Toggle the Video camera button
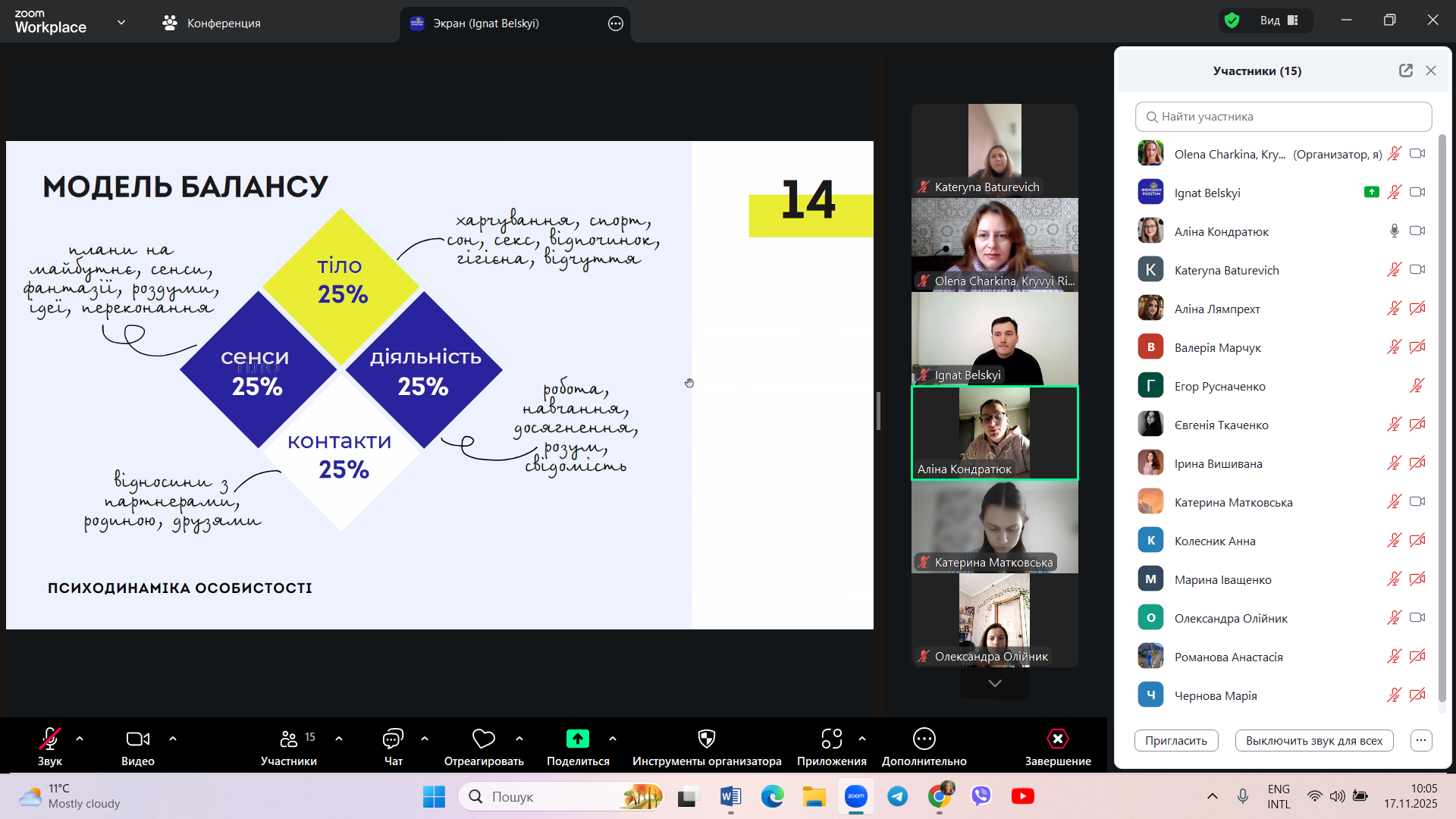 (137, 739)
